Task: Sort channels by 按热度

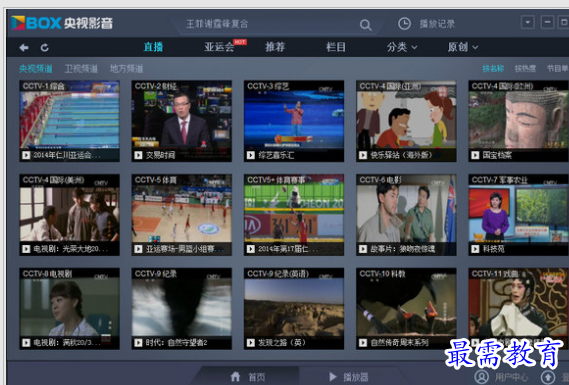Action: (x=525, y=69)
